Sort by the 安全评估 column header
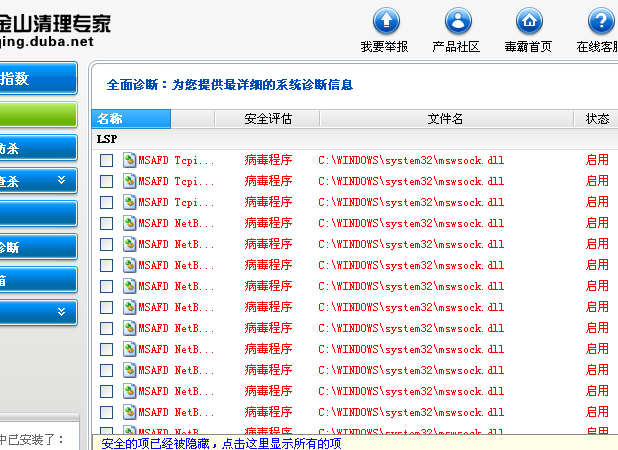Image resolution: width=618 pixels, height=450 pixels. point(268,119)
